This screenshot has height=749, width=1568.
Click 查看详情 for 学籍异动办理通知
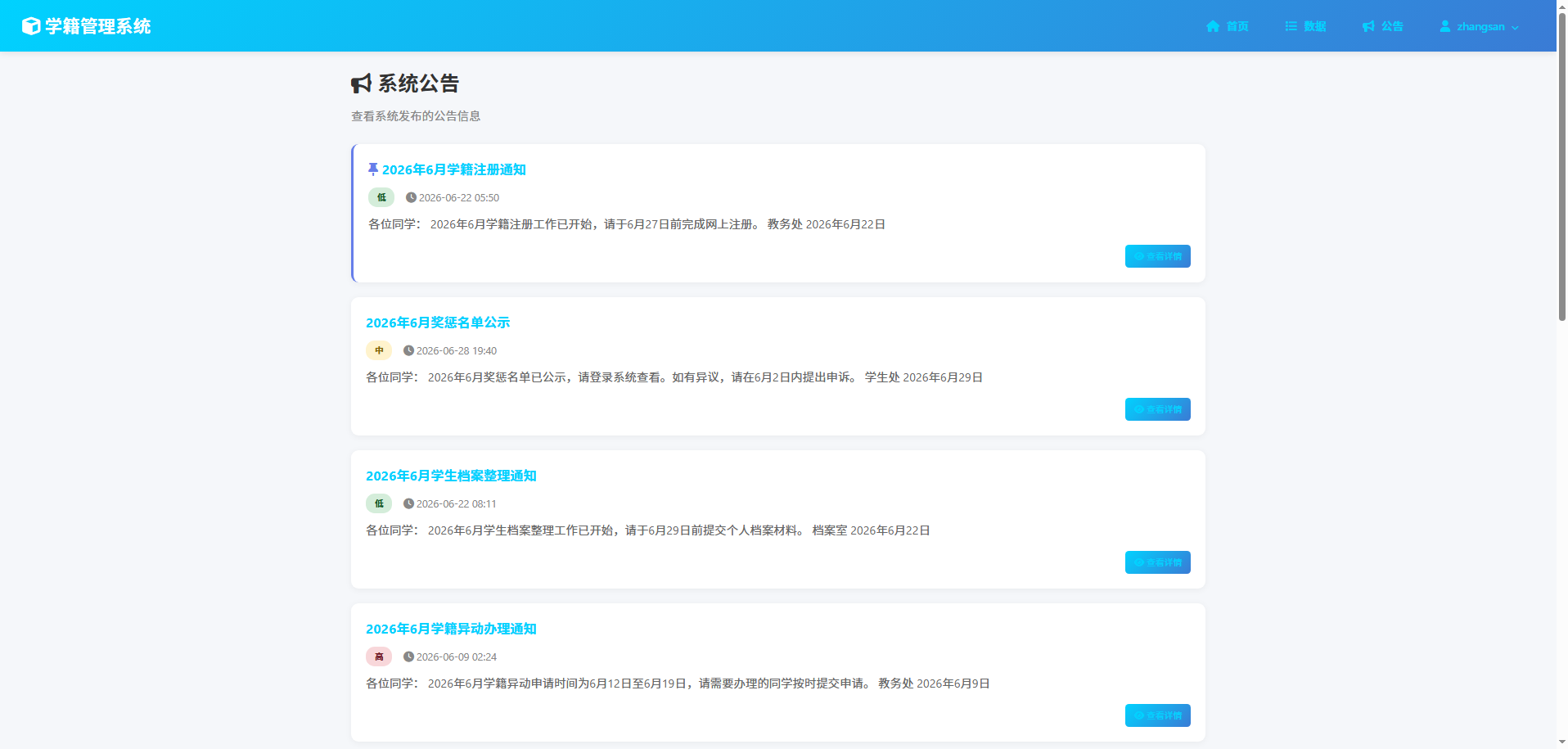coord(1157,715)
